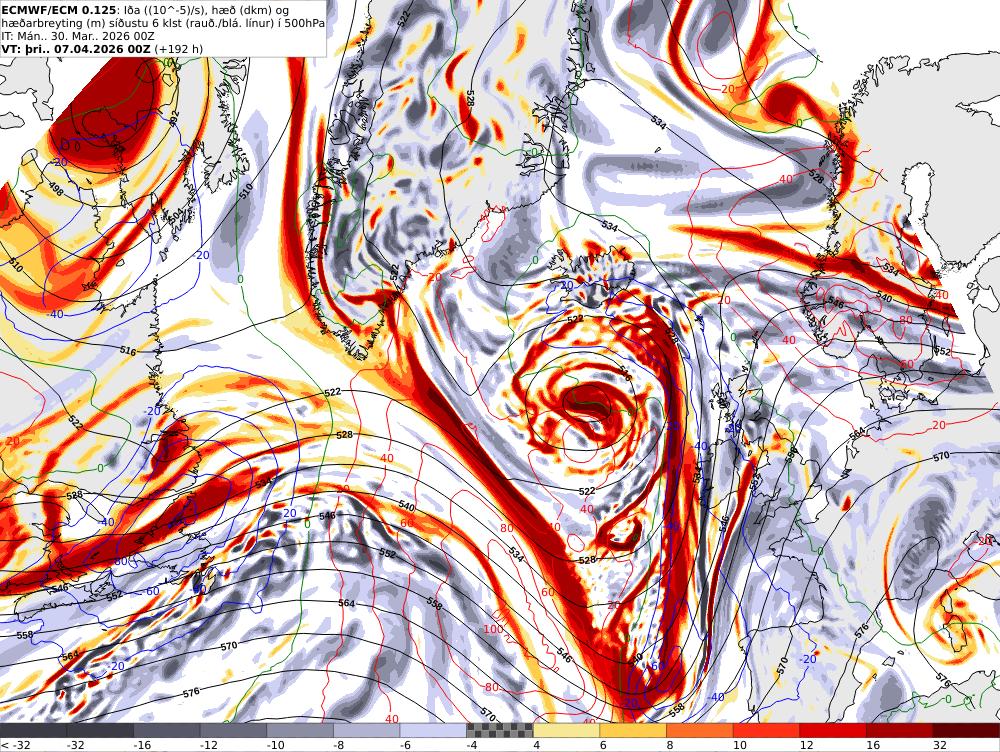Pick the pale yellow 4 to 6 legend segment

tap(566, 731)
